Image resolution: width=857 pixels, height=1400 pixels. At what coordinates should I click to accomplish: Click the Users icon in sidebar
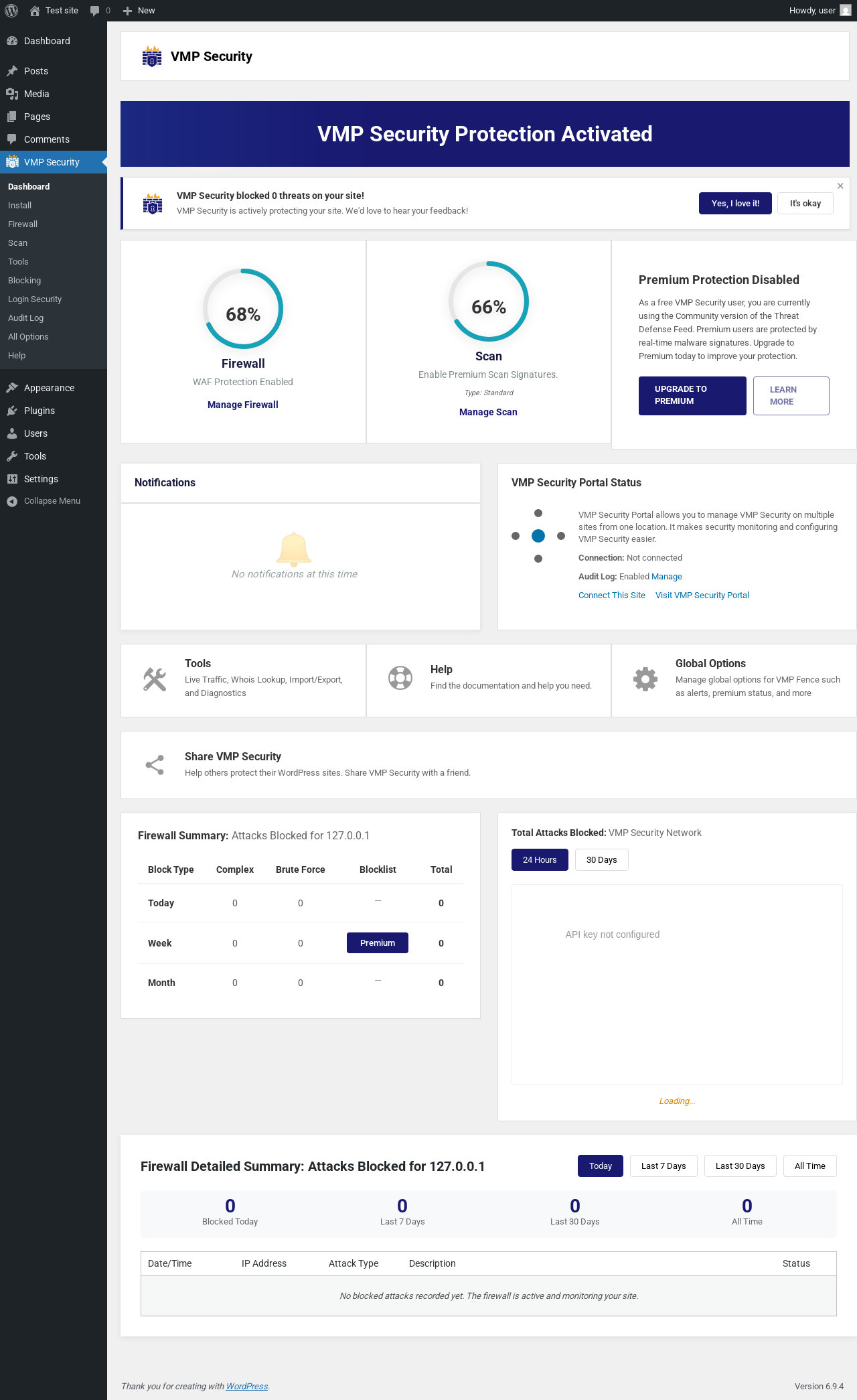click(12, 433)
